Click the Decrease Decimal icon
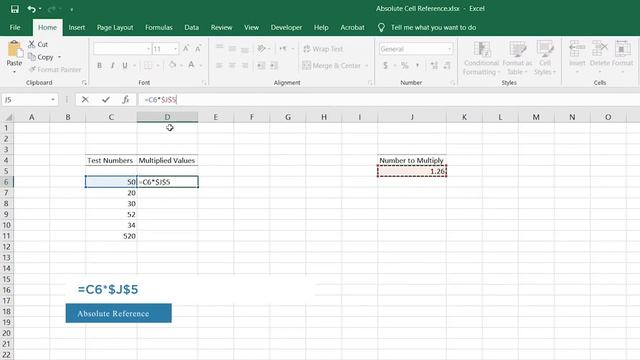The width and height of the screenshot is (640, 360). point(447,65)
